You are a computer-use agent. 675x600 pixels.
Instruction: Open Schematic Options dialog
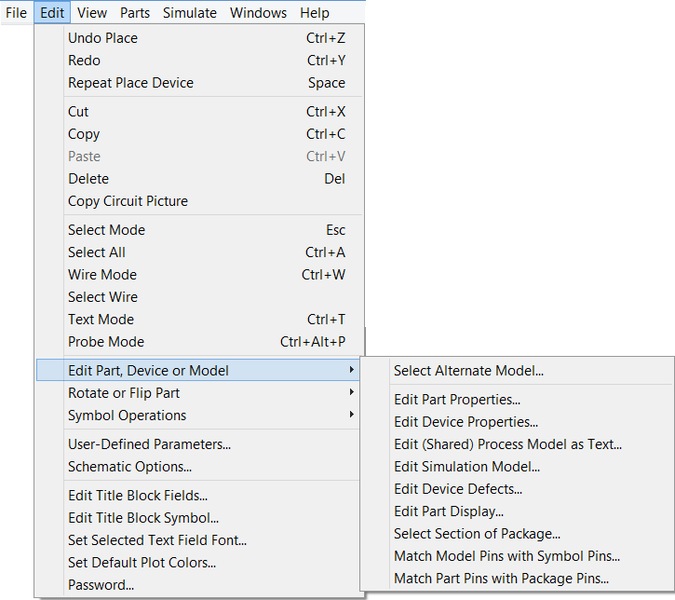pos(130,467)
